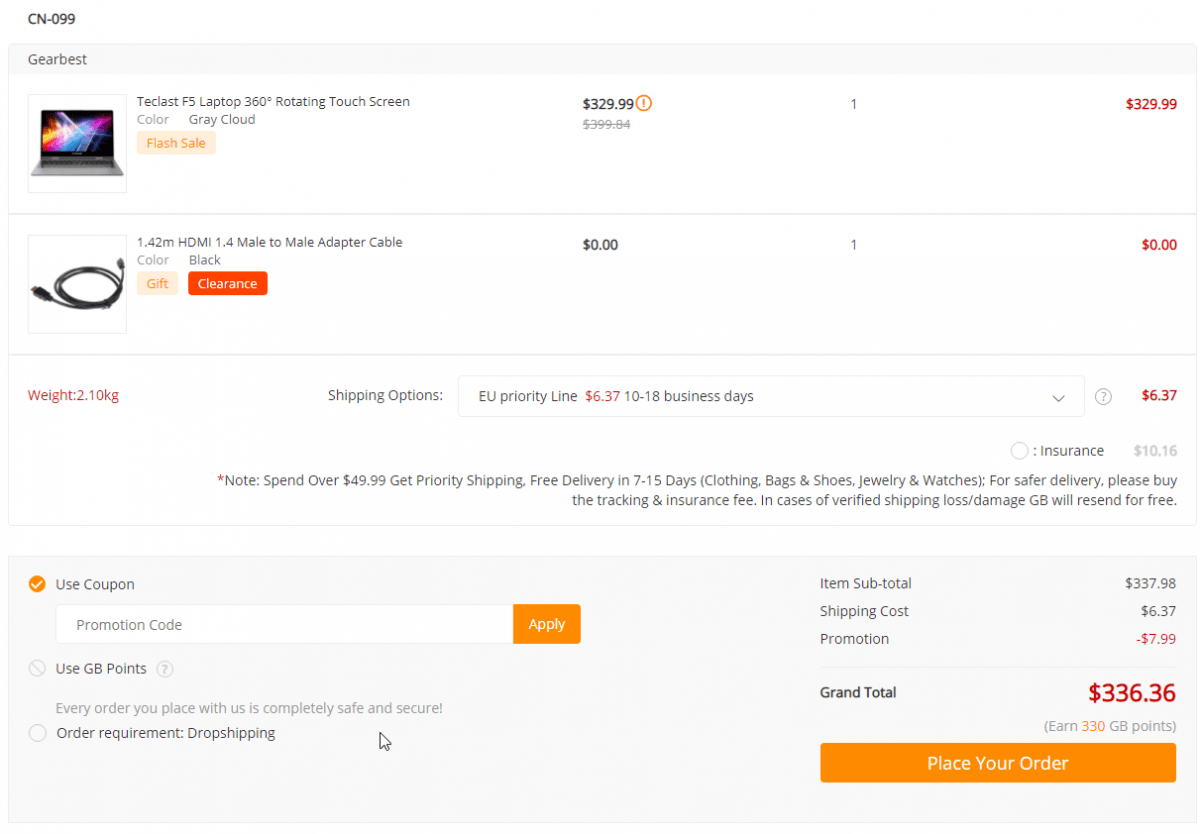
Task: Click the Black color value of cable
Action: [205, 260]
